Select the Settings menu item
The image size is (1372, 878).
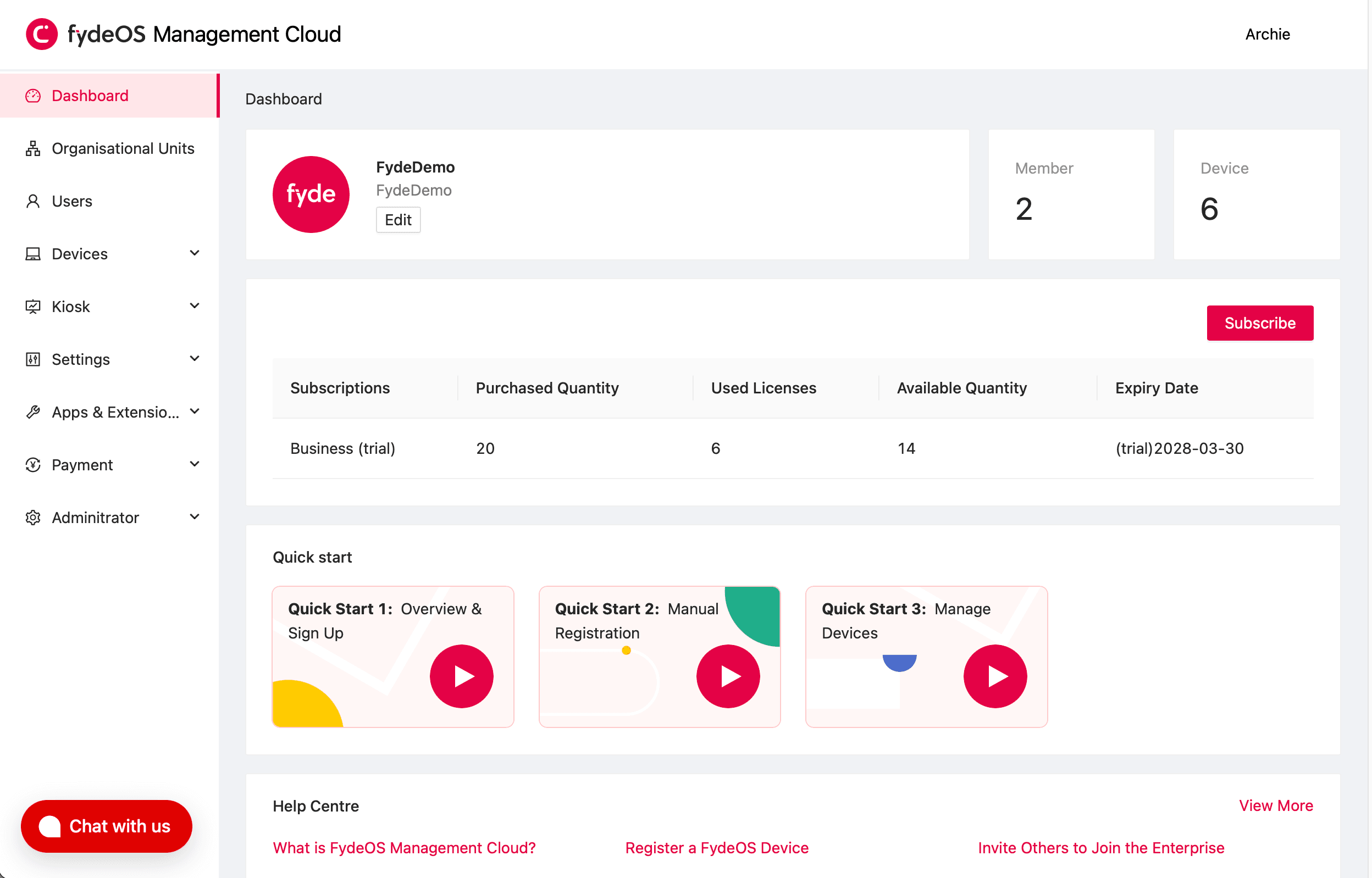[x=109, y=359]
